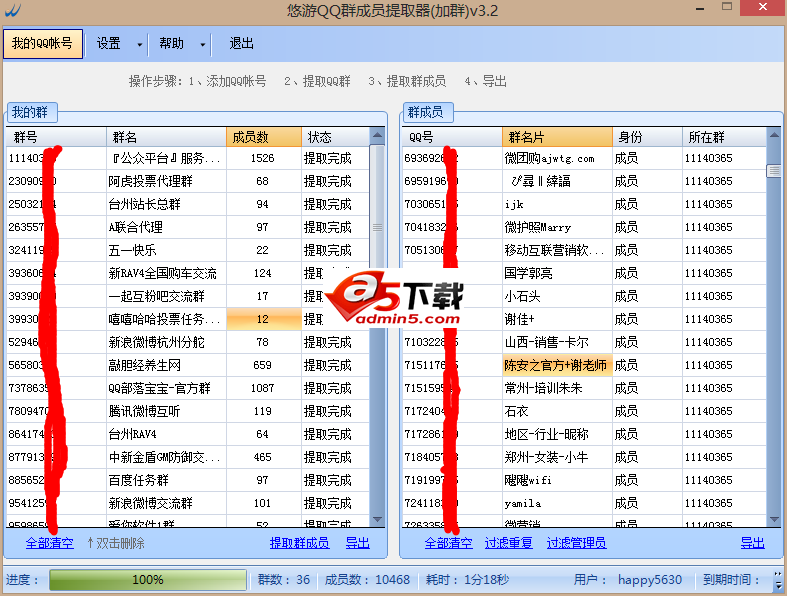
Task: Sort groups by 成员数 column header
Action: coord(264,137)
